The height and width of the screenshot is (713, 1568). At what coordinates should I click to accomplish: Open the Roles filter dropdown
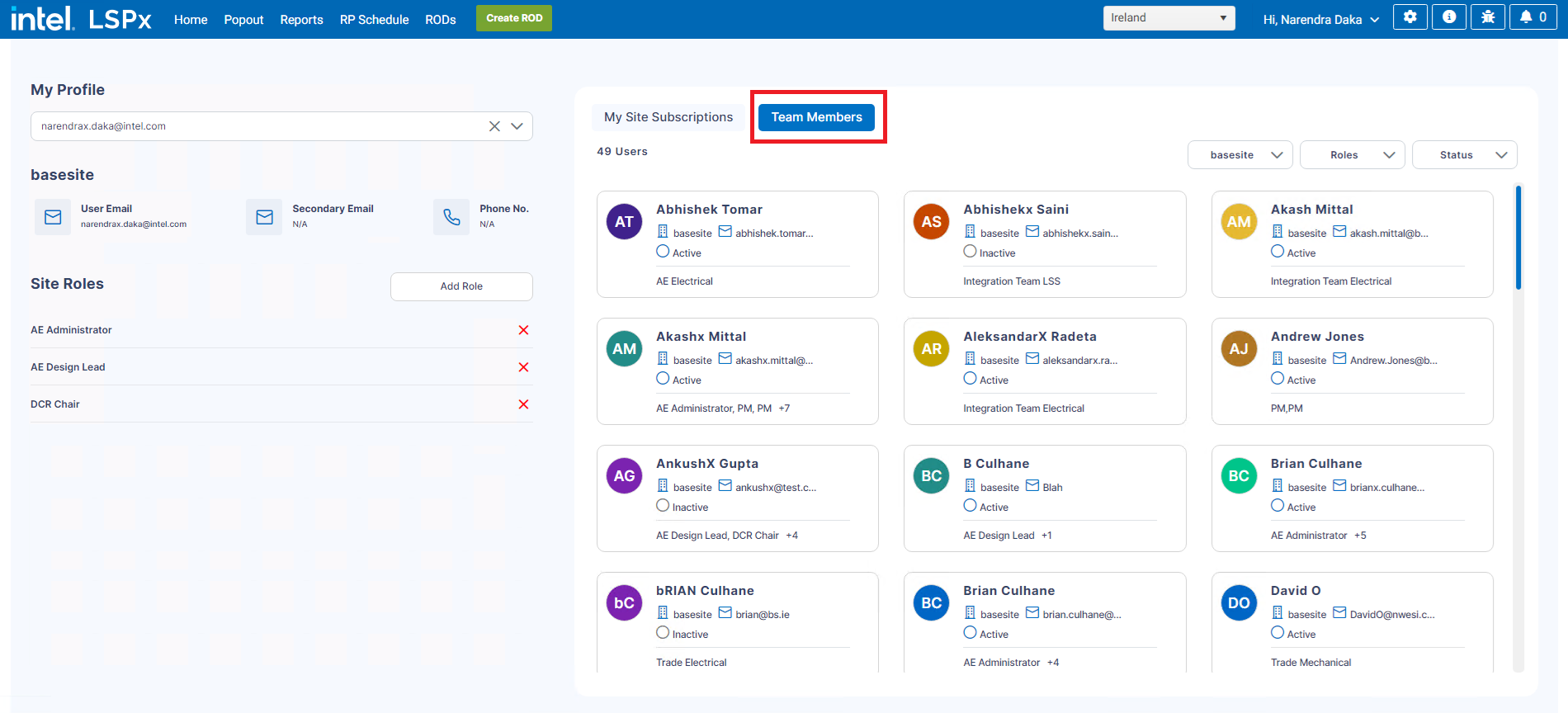1352,155
